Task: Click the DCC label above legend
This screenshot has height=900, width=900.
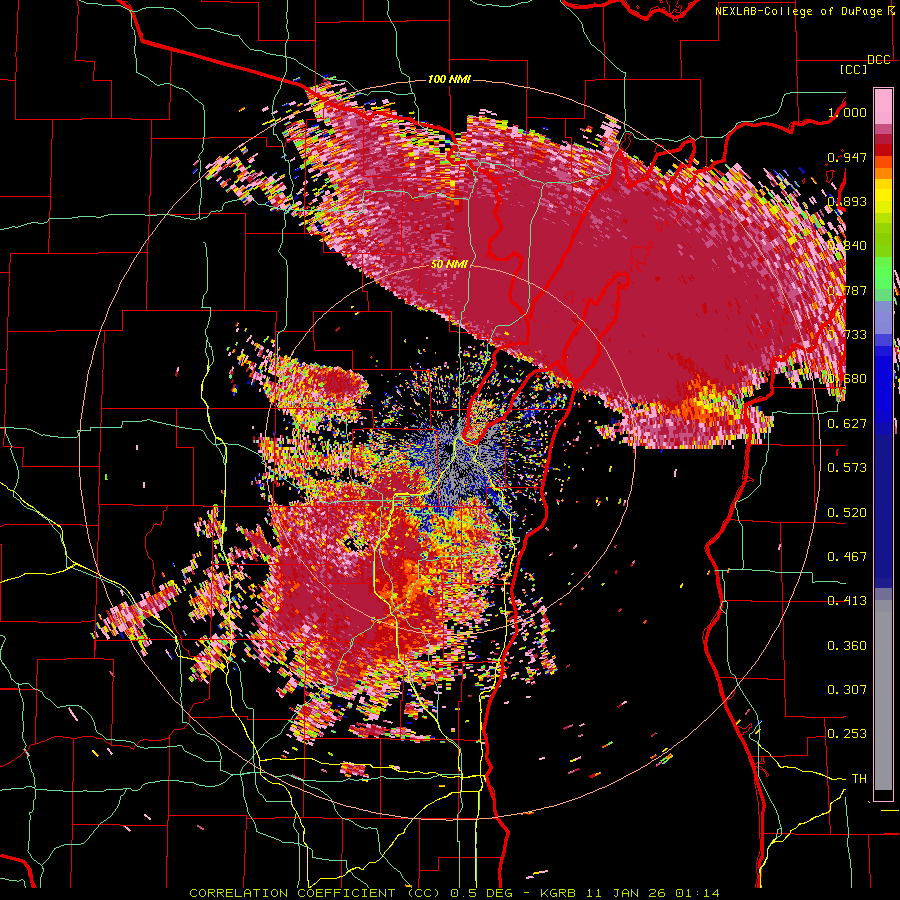Action: pos(879,60)
